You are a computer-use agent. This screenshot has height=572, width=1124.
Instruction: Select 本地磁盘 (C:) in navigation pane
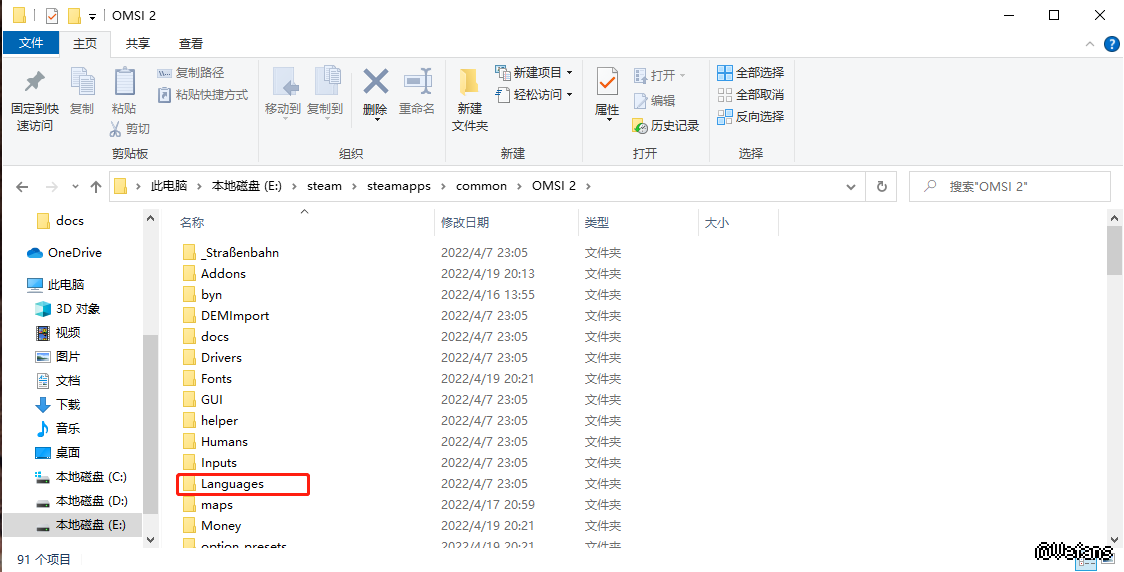(81, 477)
